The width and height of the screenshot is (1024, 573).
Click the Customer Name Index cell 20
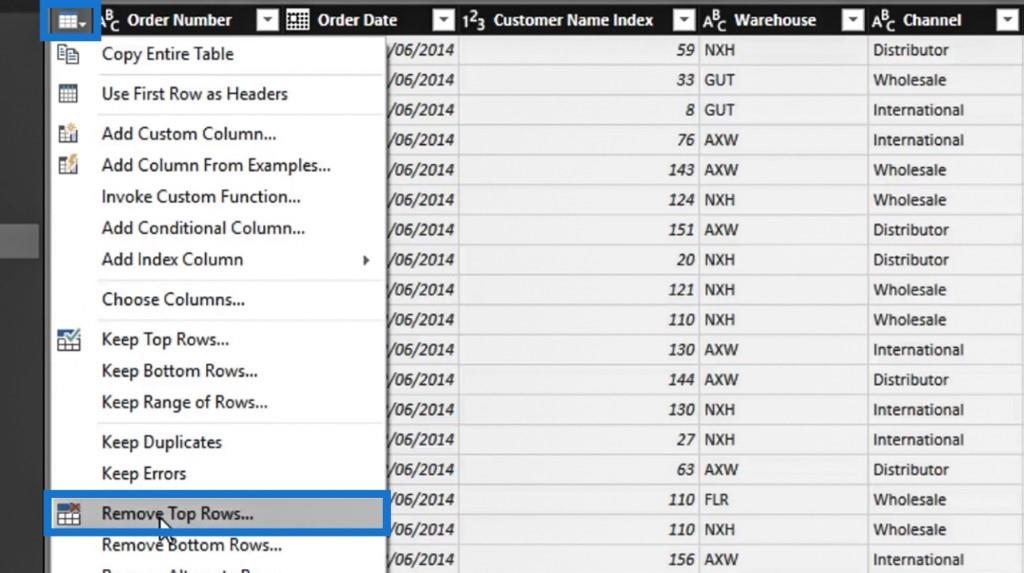coord(579,260)
